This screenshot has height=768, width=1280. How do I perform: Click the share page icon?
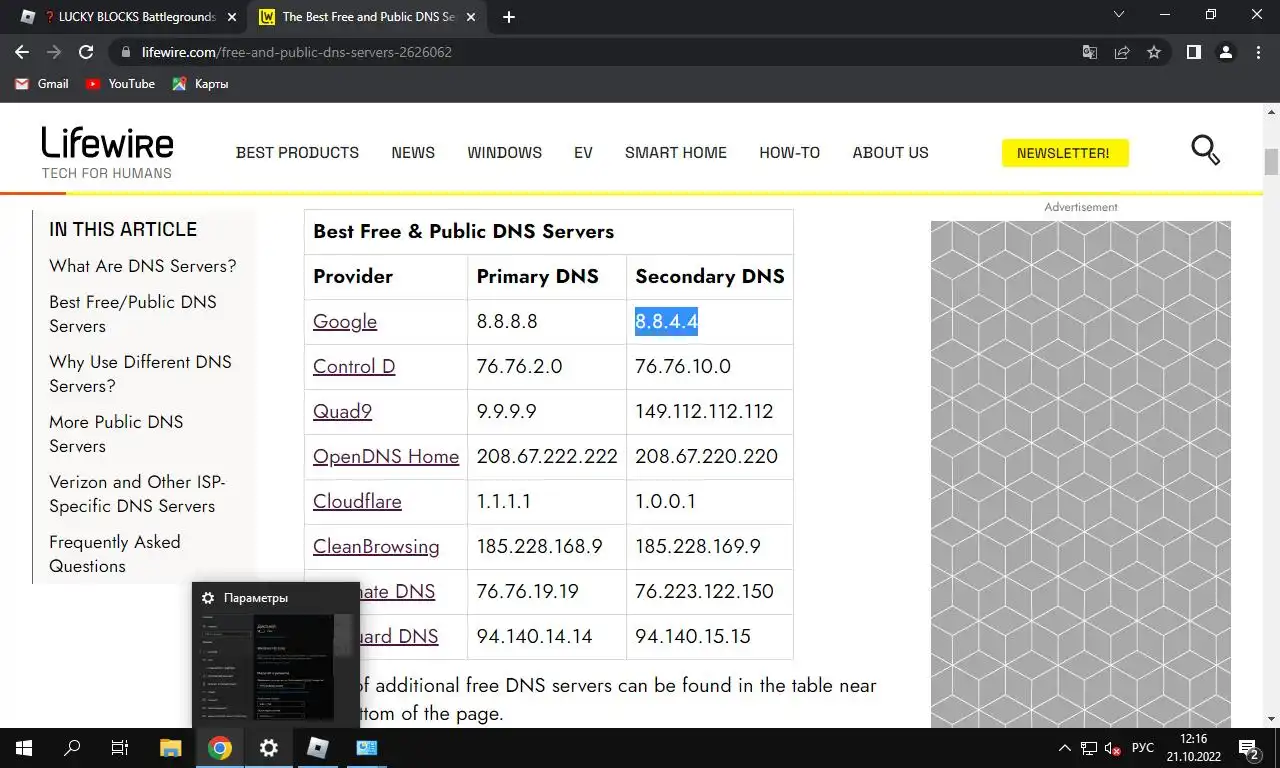pyautogui.click(x=1122, y=52)
